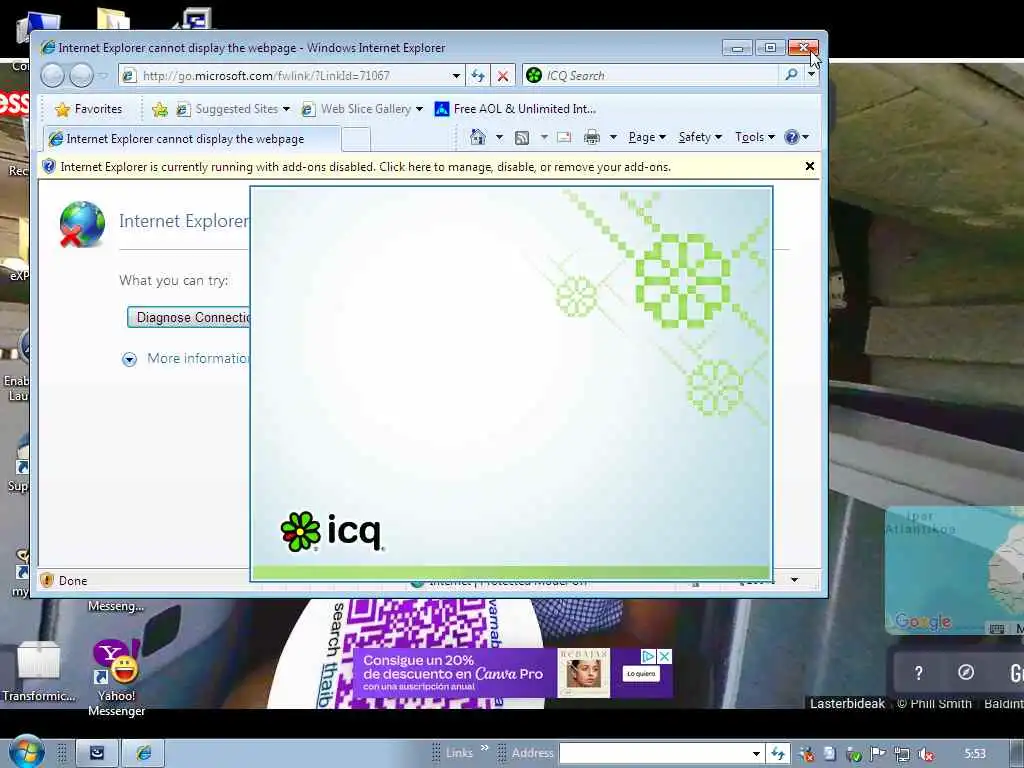Click Add to Favorites Bar star icon

(159, 110)
